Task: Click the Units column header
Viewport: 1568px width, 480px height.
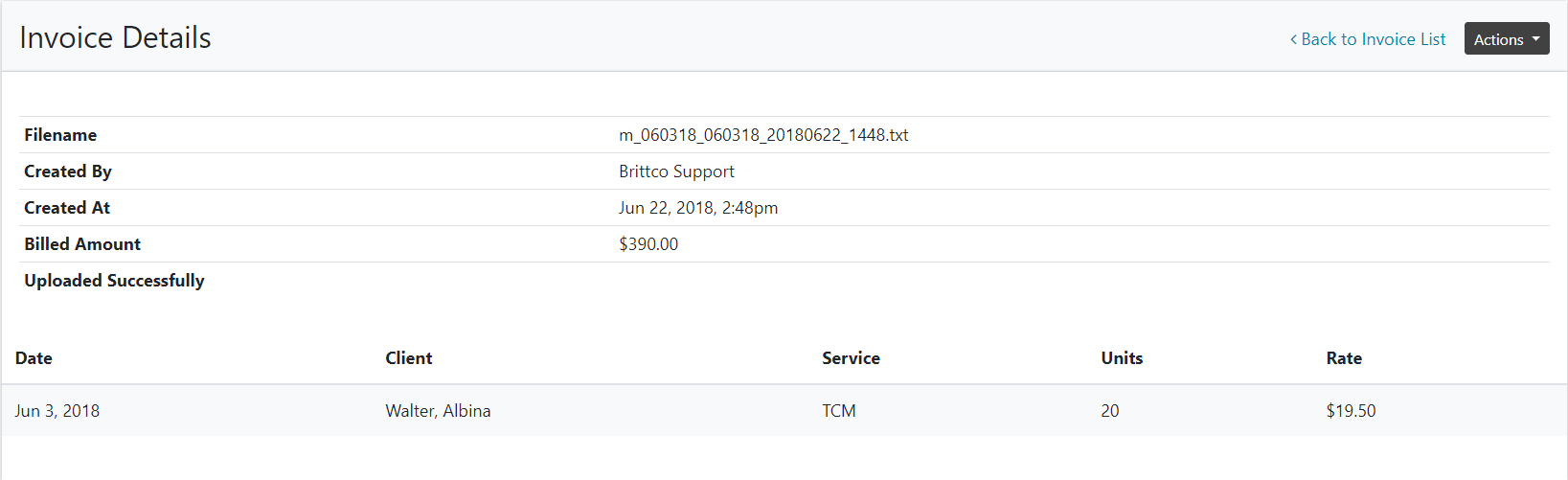Action: pyautogui.click(x=1122, y=358)
